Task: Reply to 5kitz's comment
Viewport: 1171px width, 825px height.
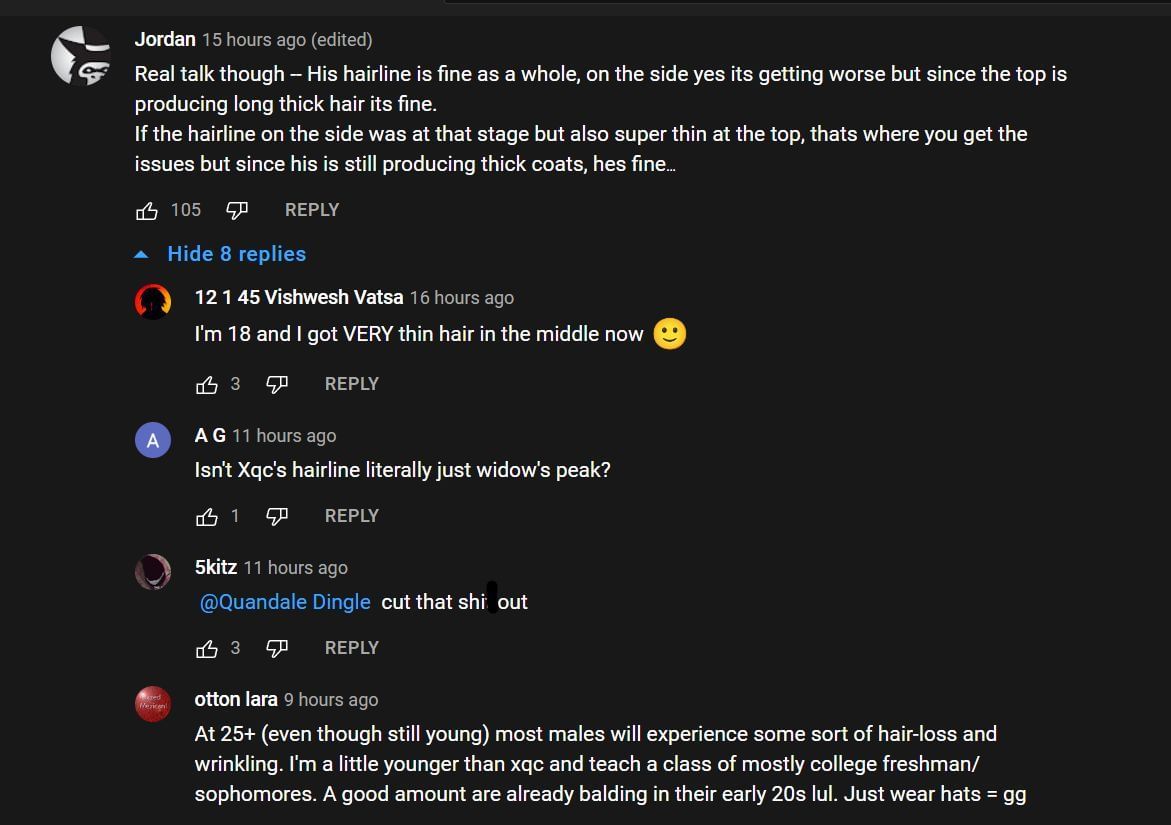Action: (x=352, y=648)
